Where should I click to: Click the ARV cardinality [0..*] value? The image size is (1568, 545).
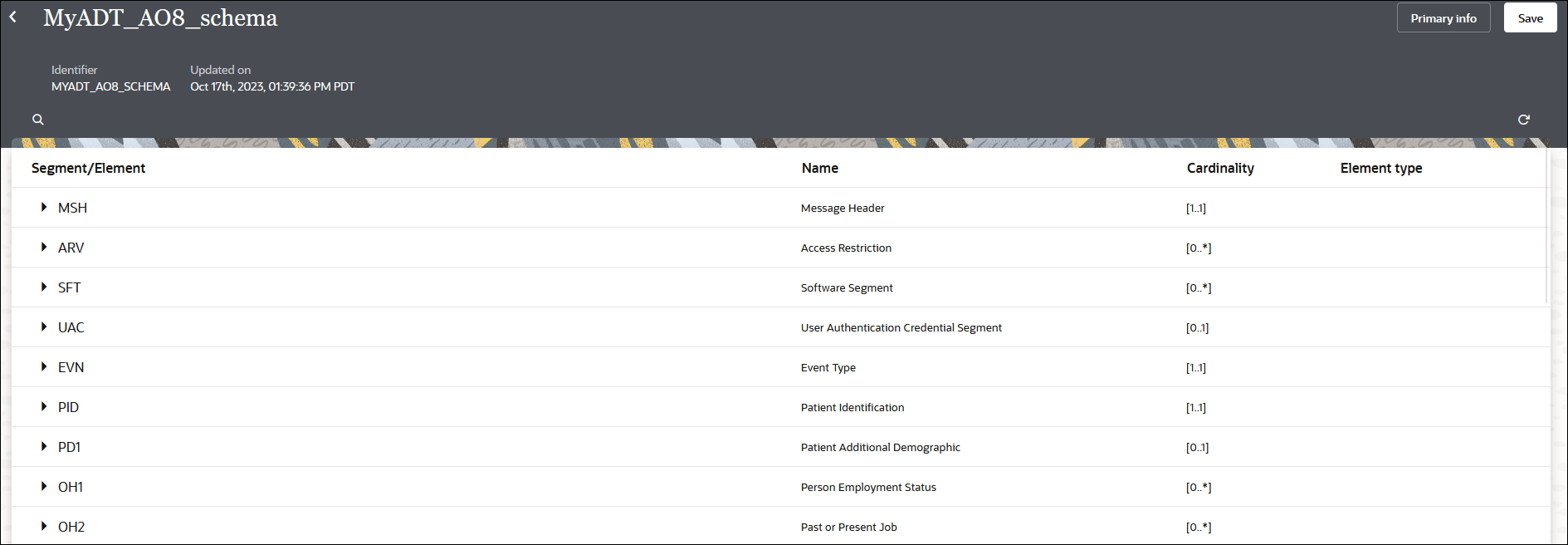point(1199,248)
